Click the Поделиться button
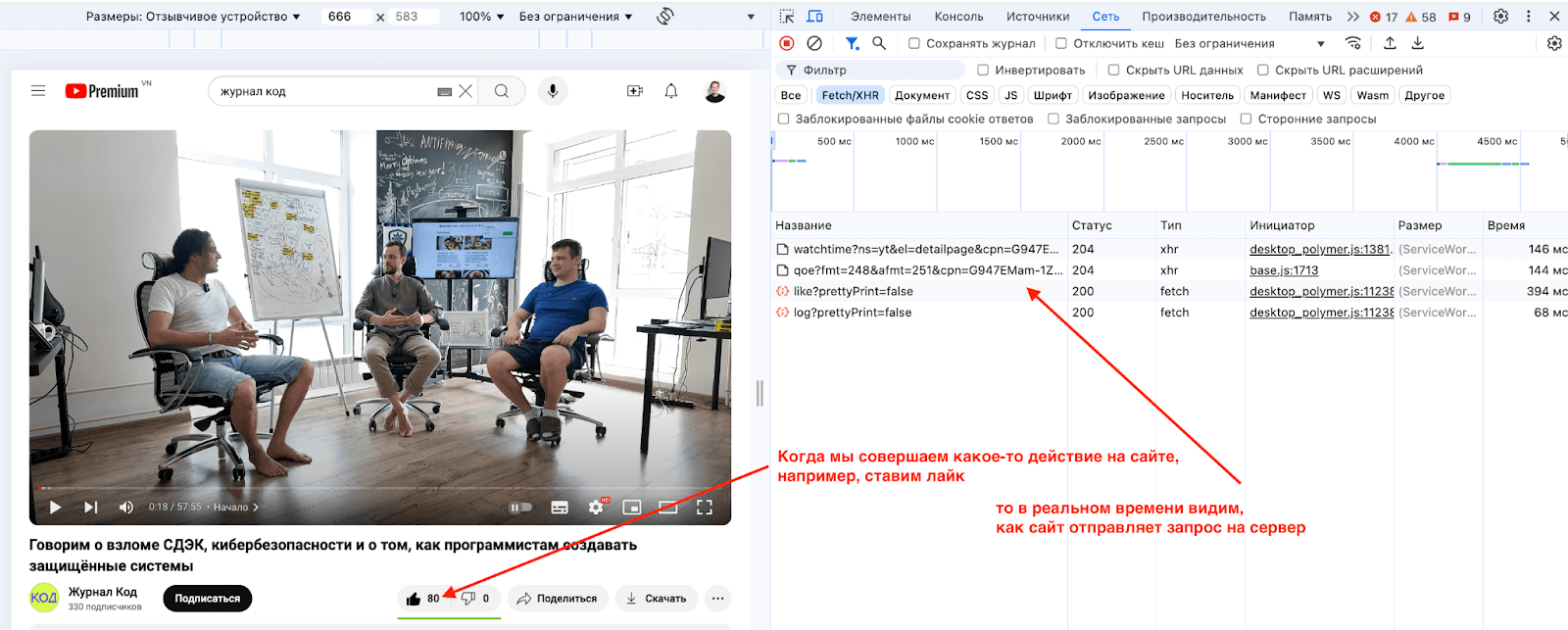The image size is (1568, 630). (557, 599)
